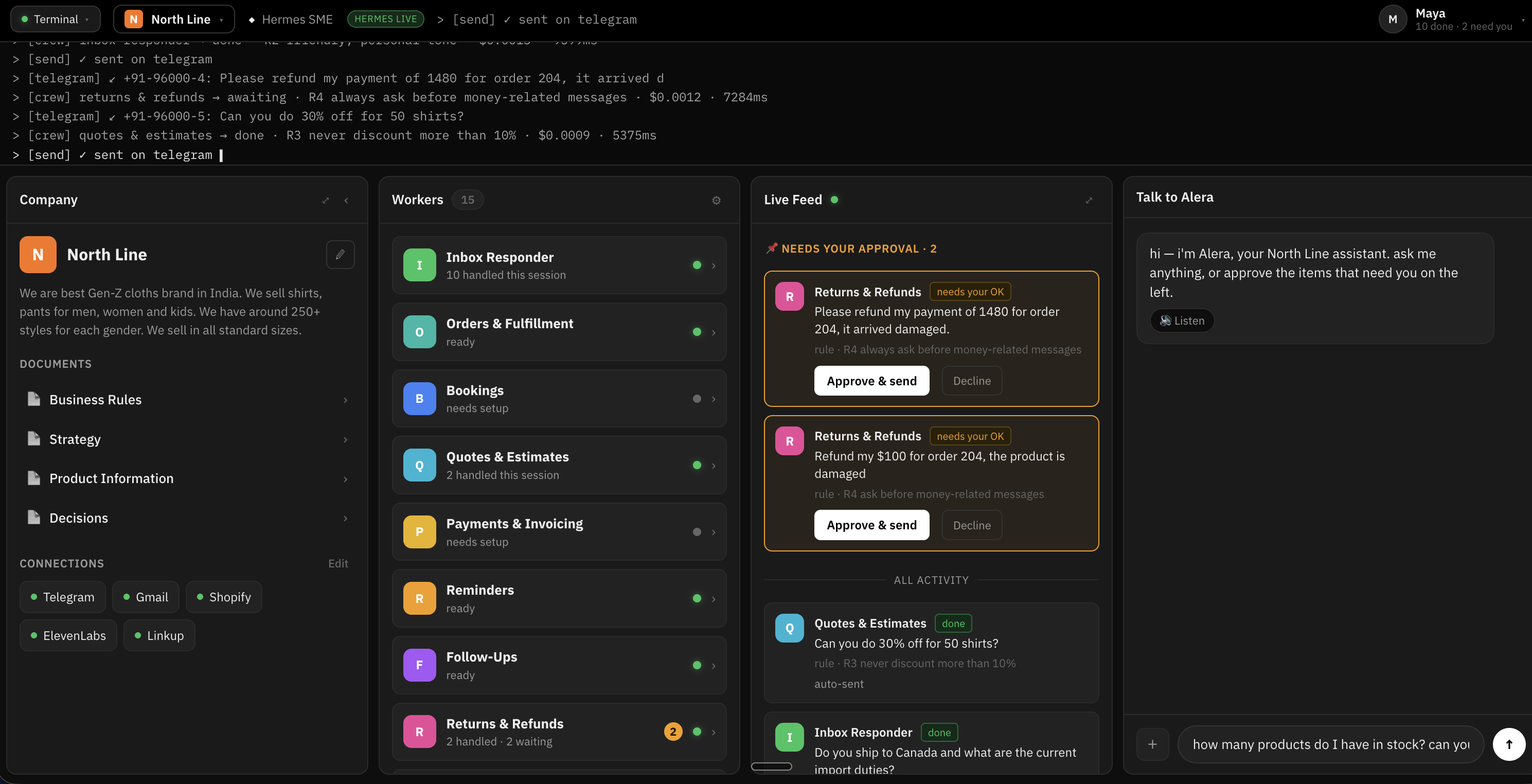This screenshot has height=784, width=1532.
Task: Toggle Reminders status dot
Action: tap(697, 598)
